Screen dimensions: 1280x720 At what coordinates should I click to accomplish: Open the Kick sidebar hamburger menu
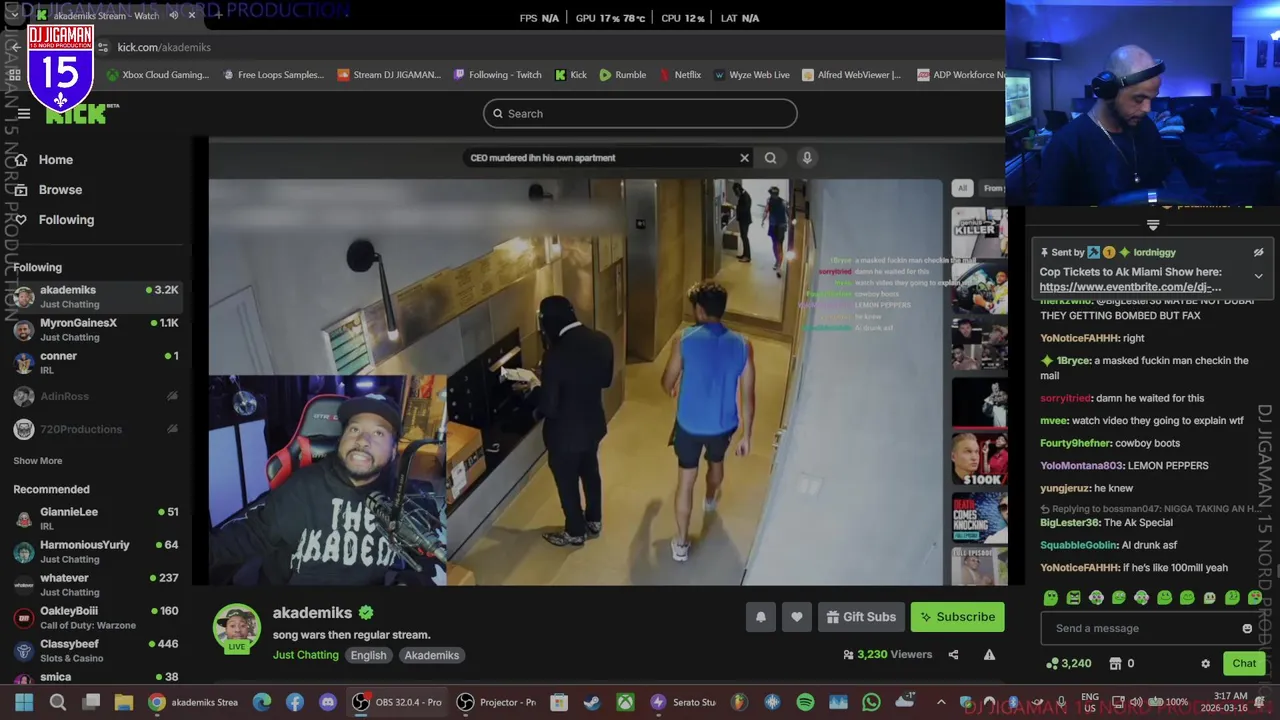[x=23, y=114]
